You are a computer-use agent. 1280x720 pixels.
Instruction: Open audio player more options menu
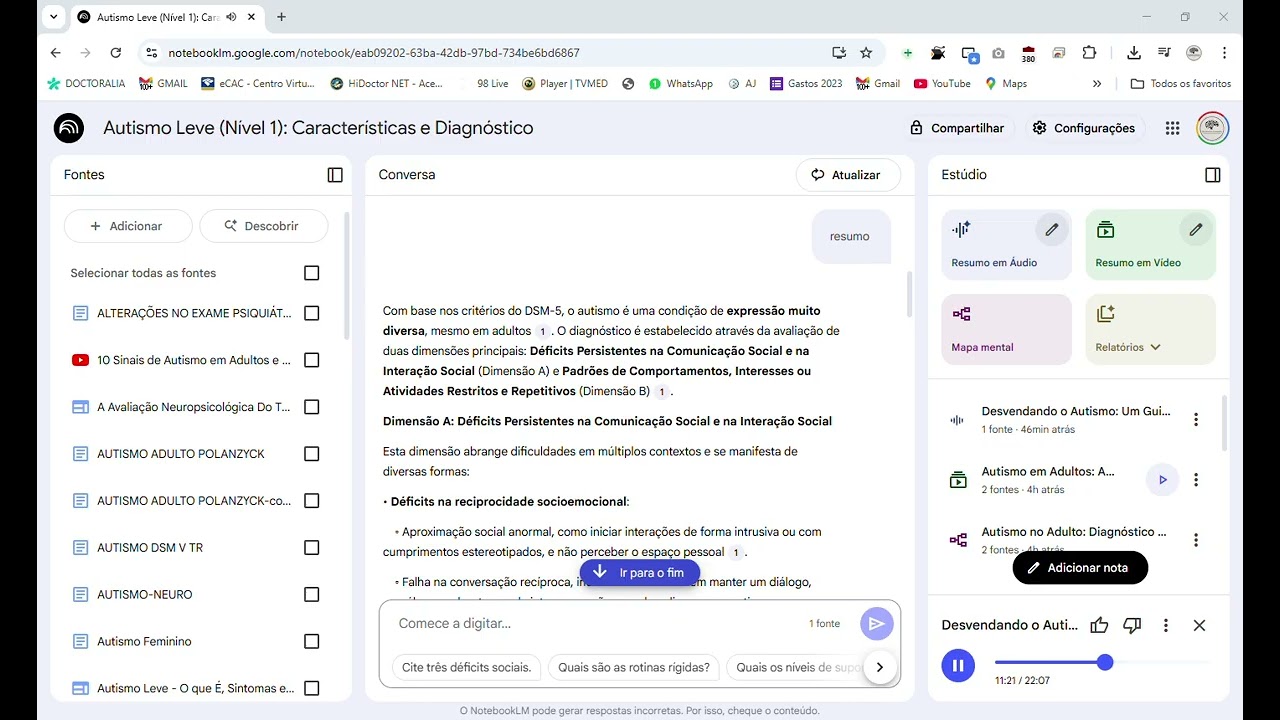[x=1166, y=626]
